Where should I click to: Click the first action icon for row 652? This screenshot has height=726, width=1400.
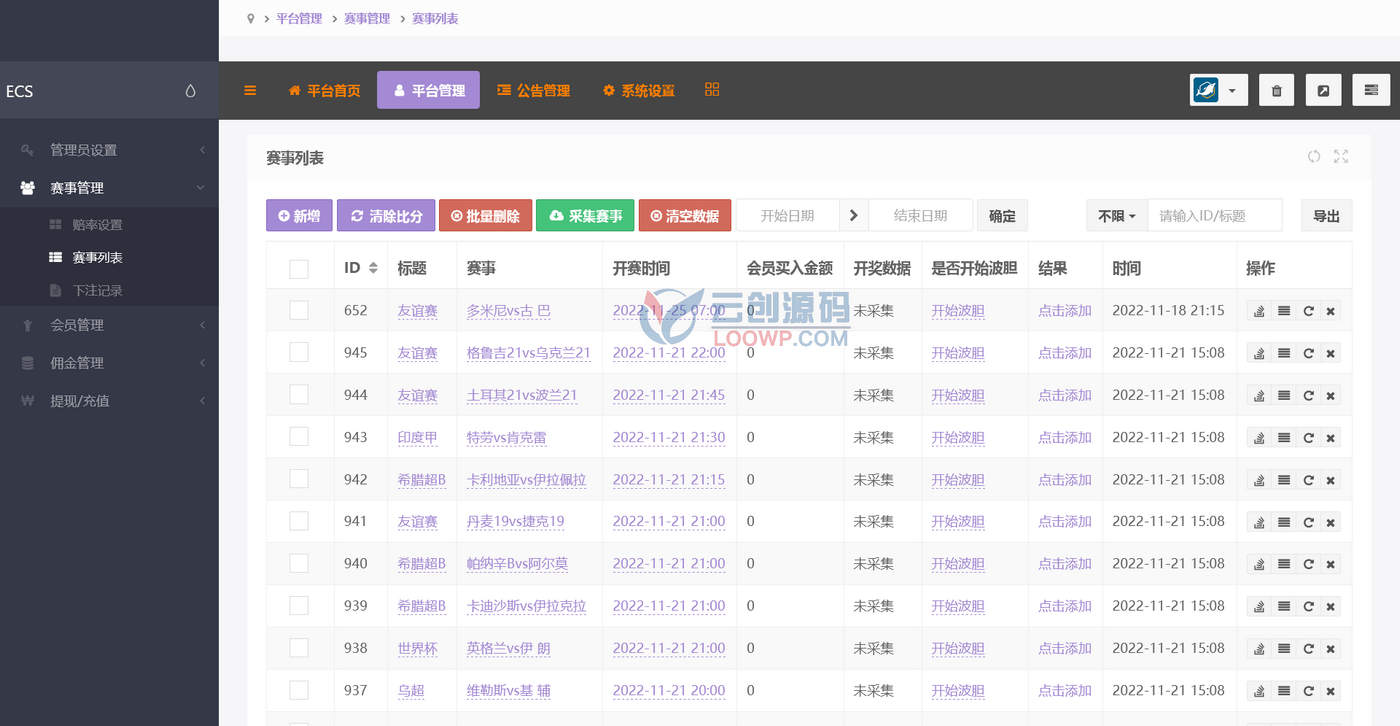(x=1259, y=311)
